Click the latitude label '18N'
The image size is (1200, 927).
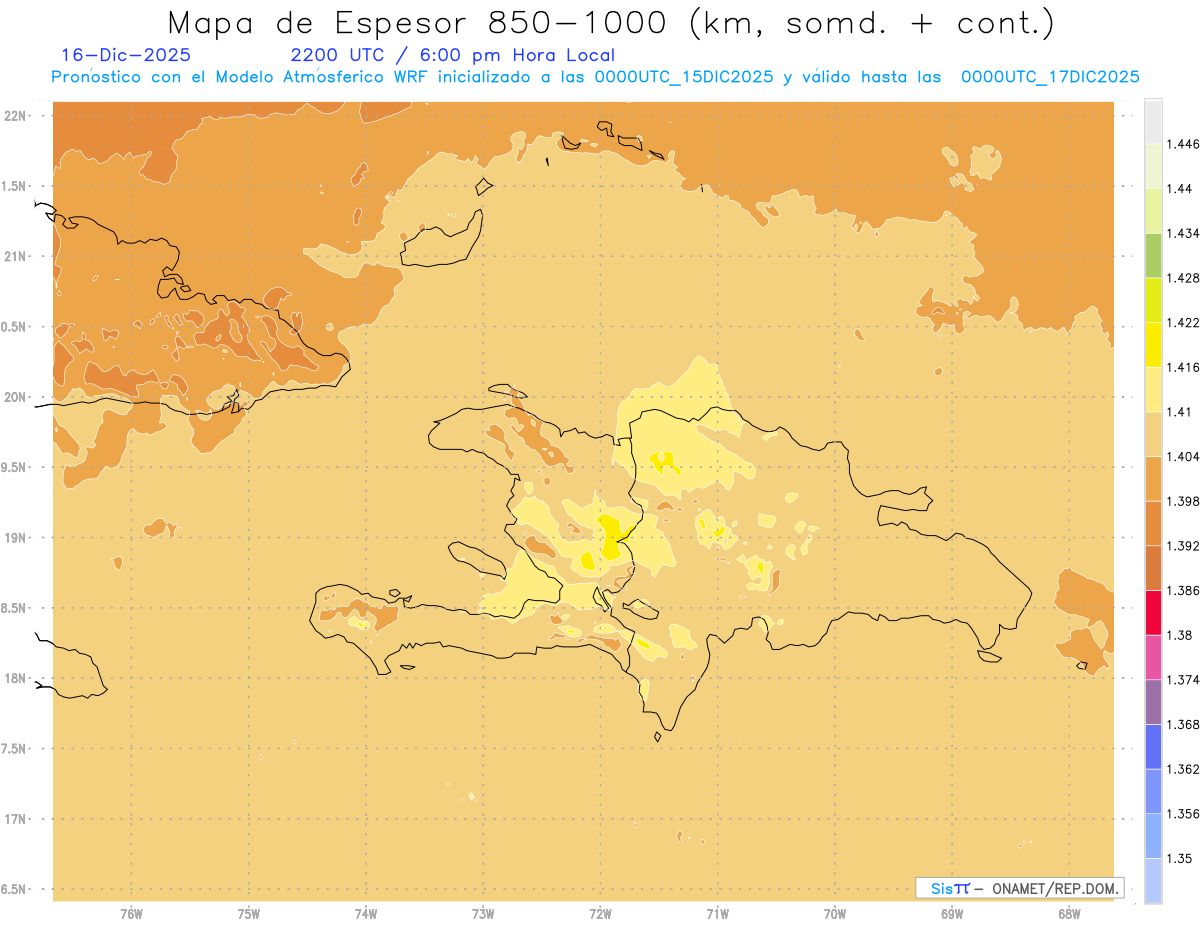coord(16,678)
